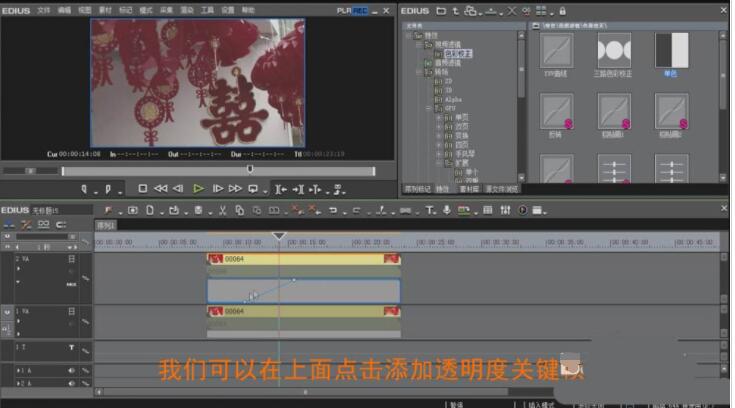This screenshot has height=408, width=735.
Task: Click the New Sequence page icon
Action: 150,210
